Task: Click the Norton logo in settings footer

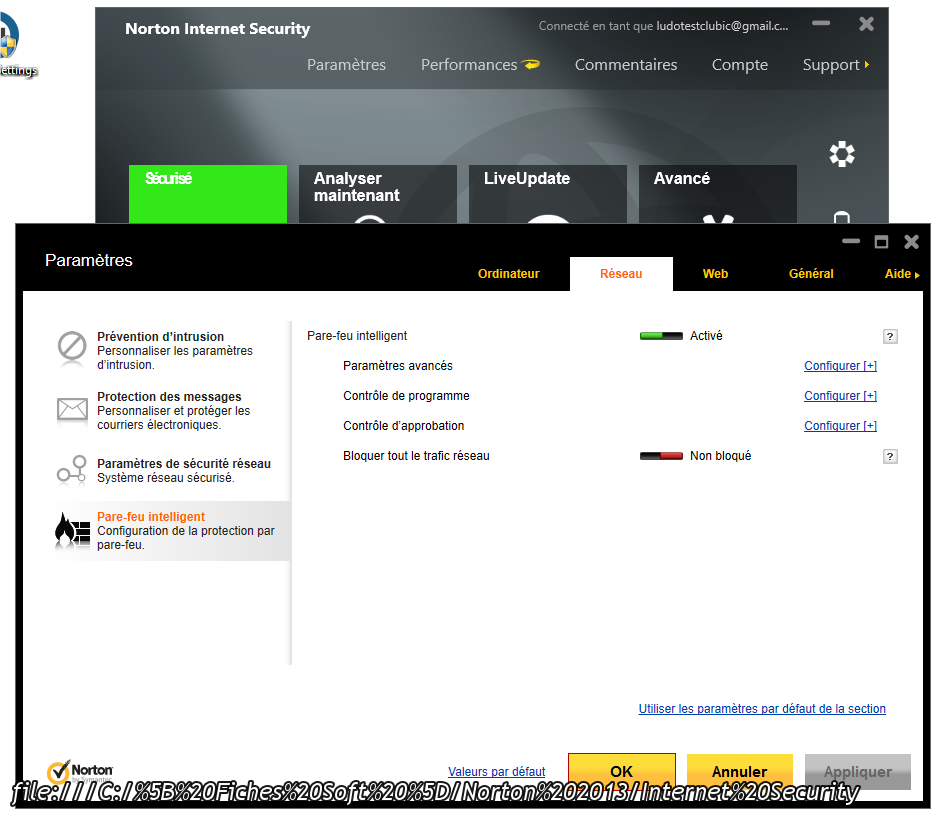Action: pyautogui.click(x=80, y=771)
